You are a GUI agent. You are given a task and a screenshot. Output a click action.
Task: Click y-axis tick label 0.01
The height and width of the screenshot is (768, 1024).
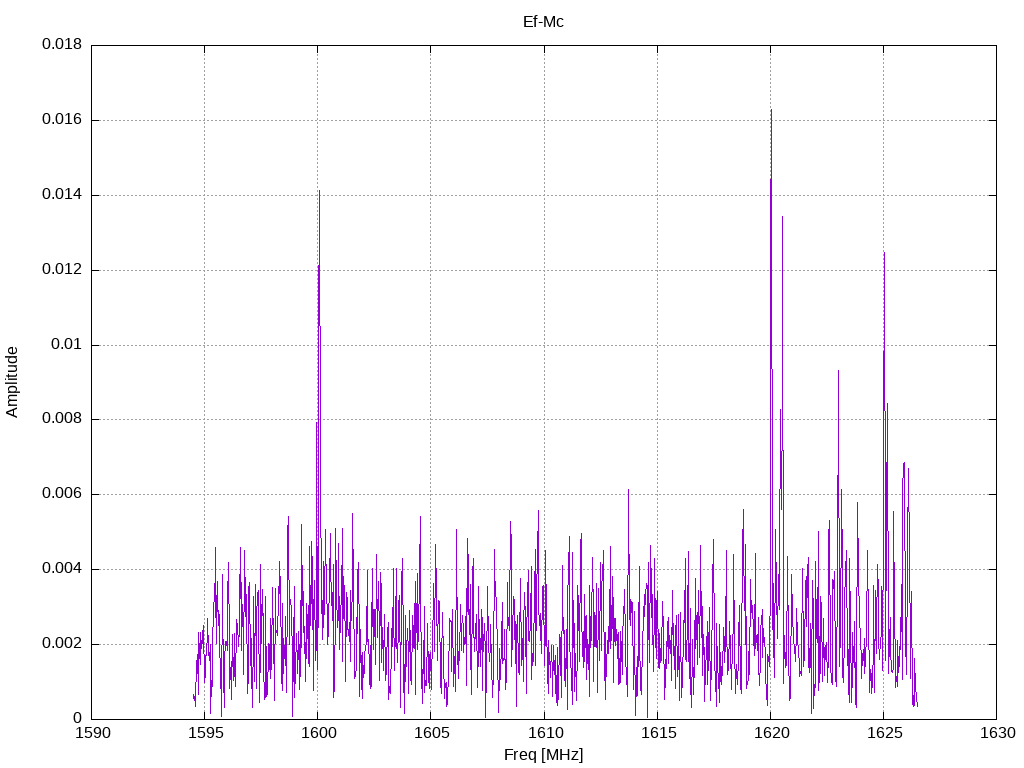(67, 344)
